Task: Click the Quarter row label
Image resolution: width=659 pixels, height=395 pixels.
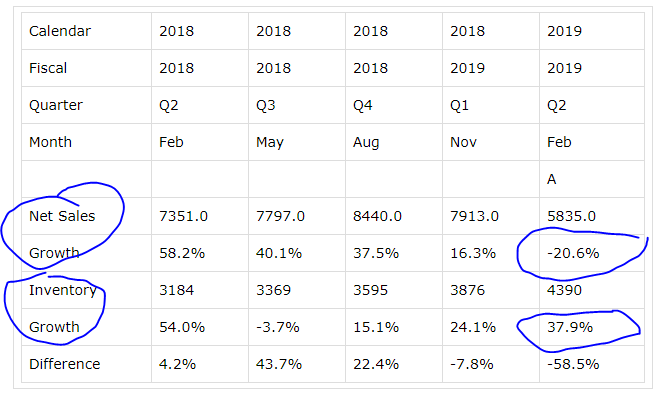Action: point(56,105)
